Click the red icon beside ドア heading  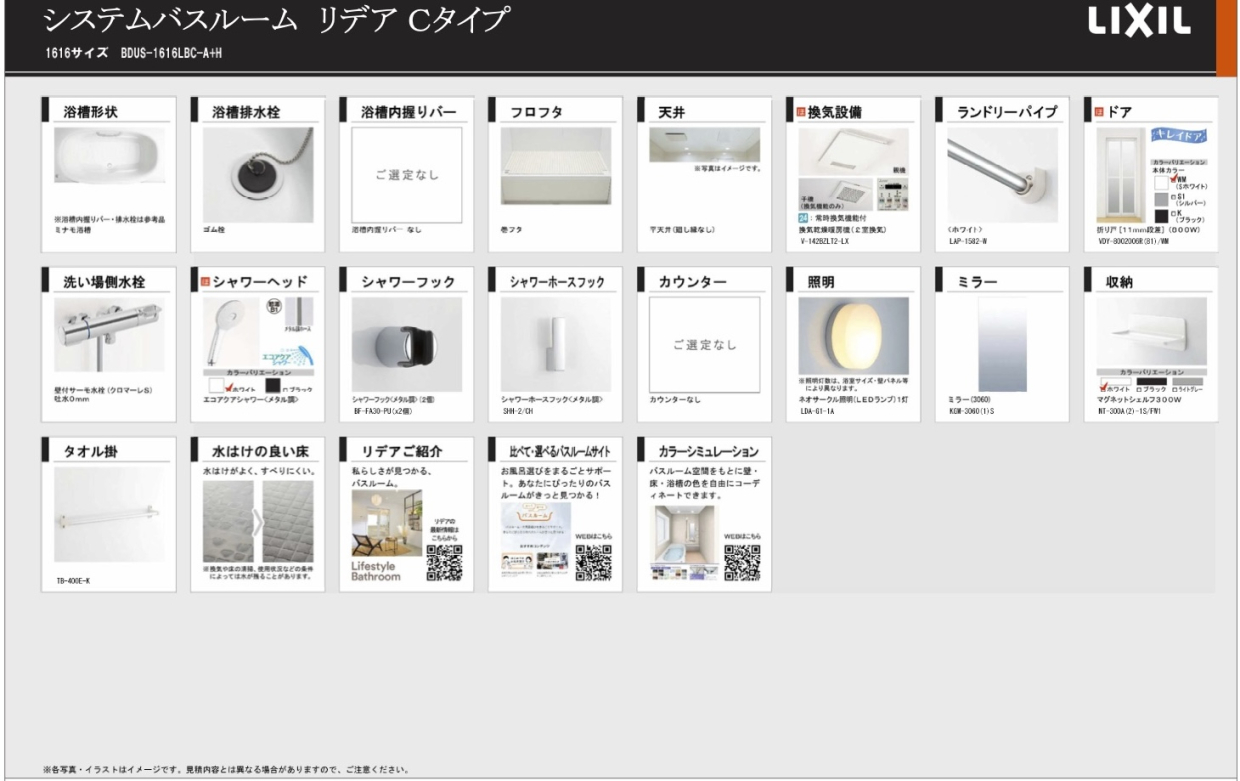tap(1100, 111)
